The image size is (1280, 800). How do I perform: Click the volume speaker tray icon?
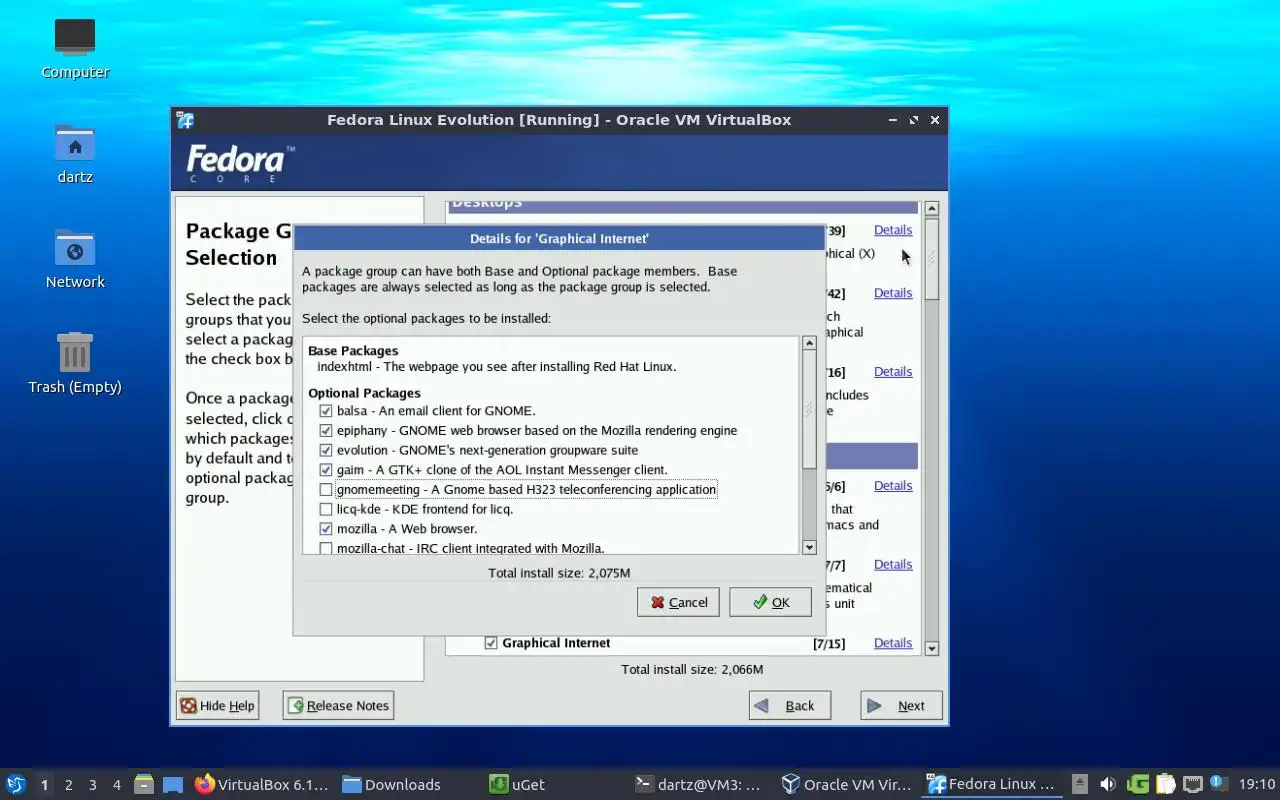tap(1107, 785)
